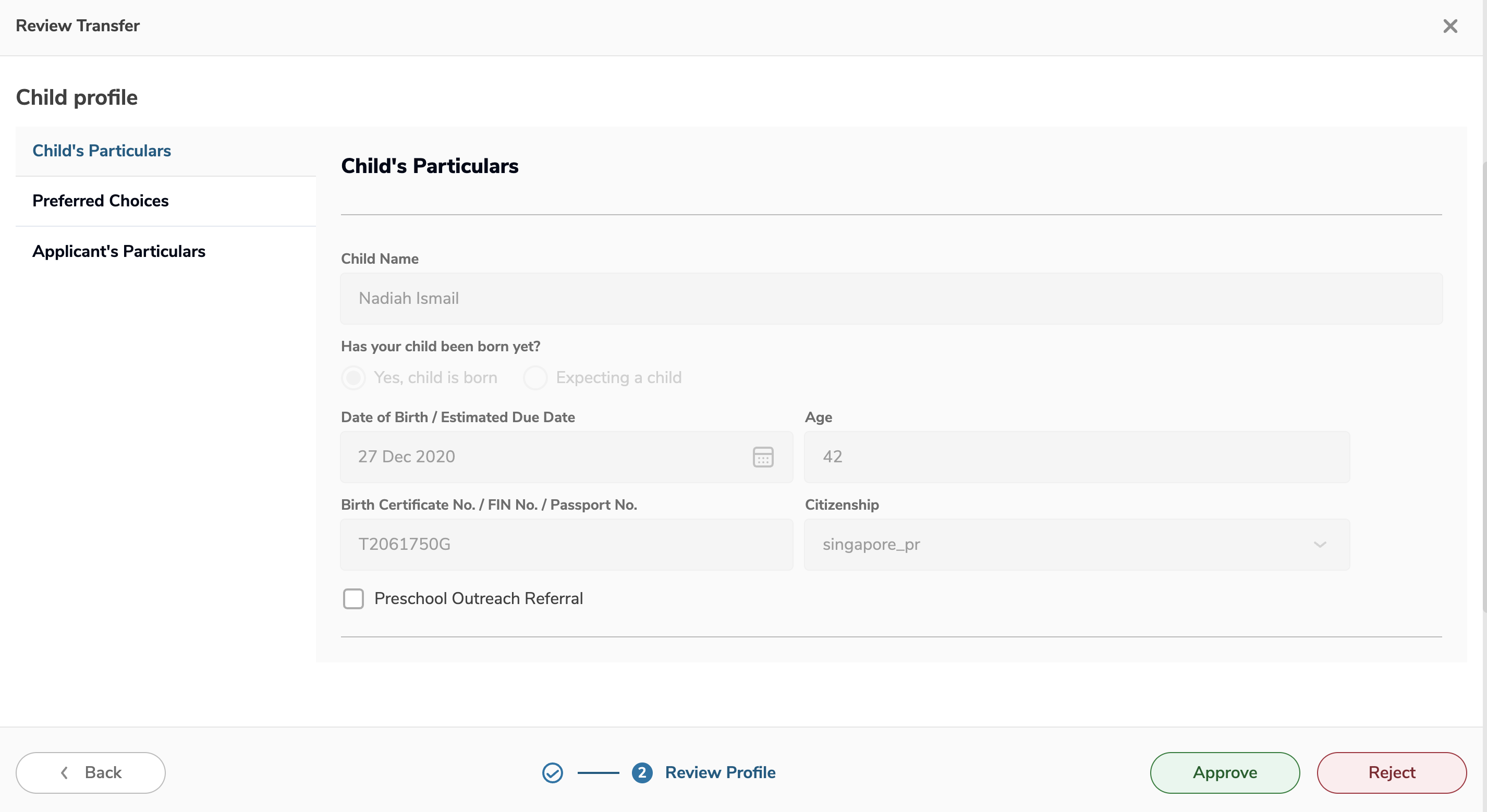The image size is (1487, 812).
Task: Select the "Yes, child is born" radio
Action: point(354,377)
